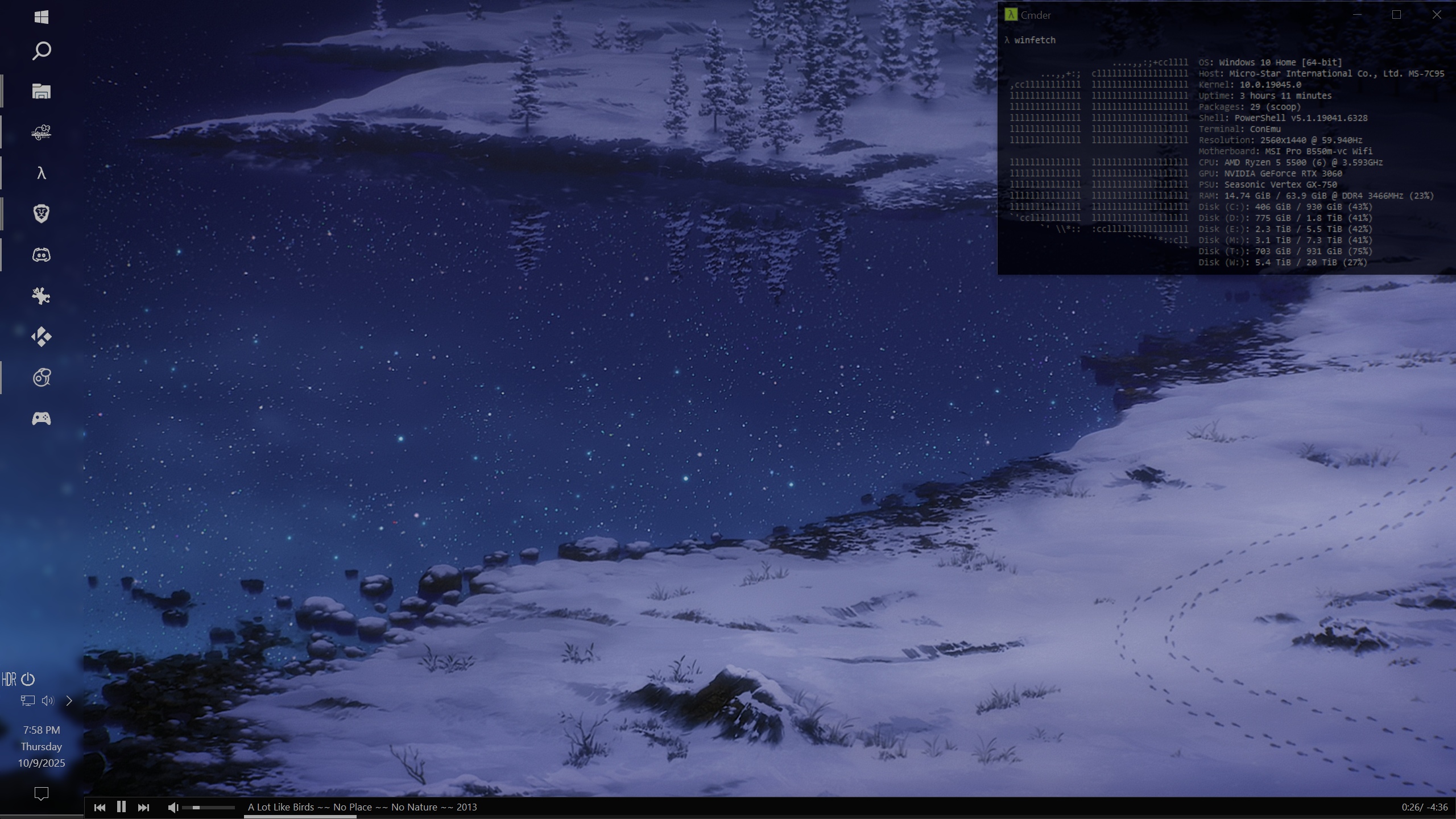The image size is (1456, 819).
Task: Open the game controller taskbar icon
Action: coord(41,419)
